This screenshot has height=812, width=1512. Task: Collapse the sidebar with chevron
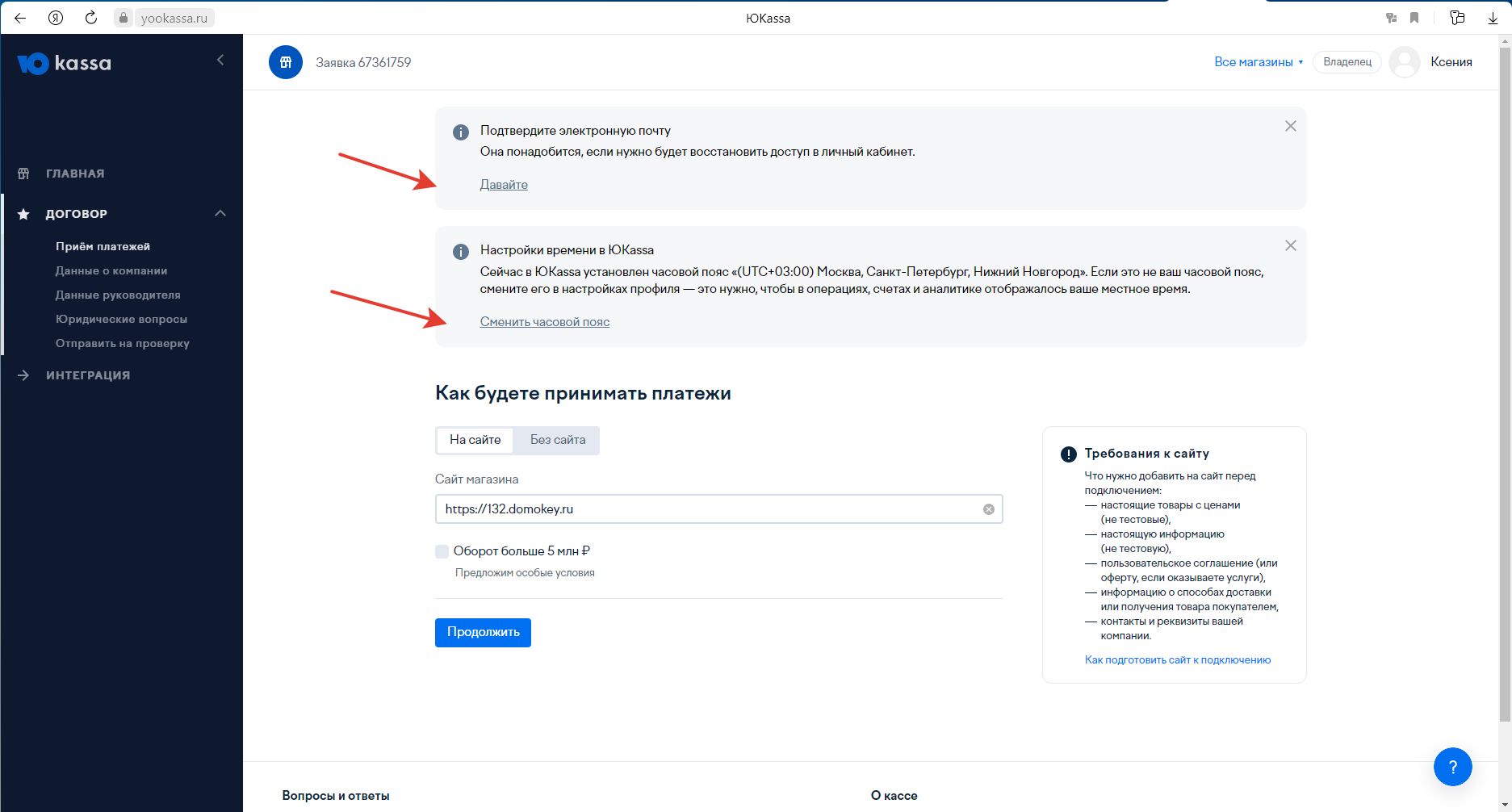220,60
